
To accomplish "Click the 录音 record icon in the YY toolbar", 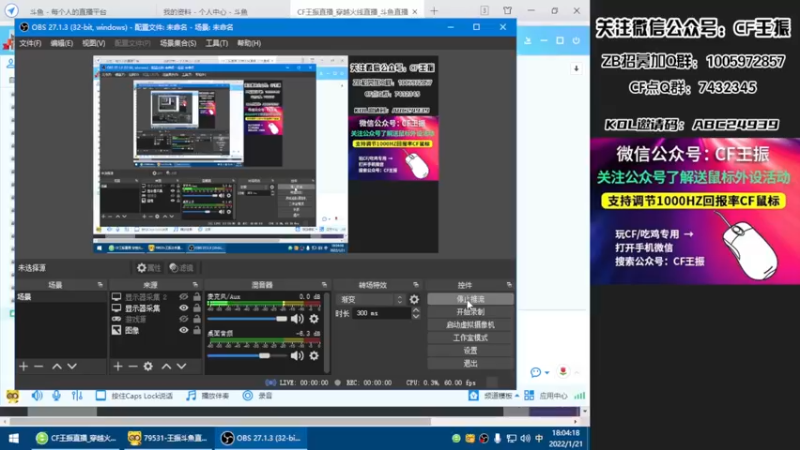I will click(247, 395).
